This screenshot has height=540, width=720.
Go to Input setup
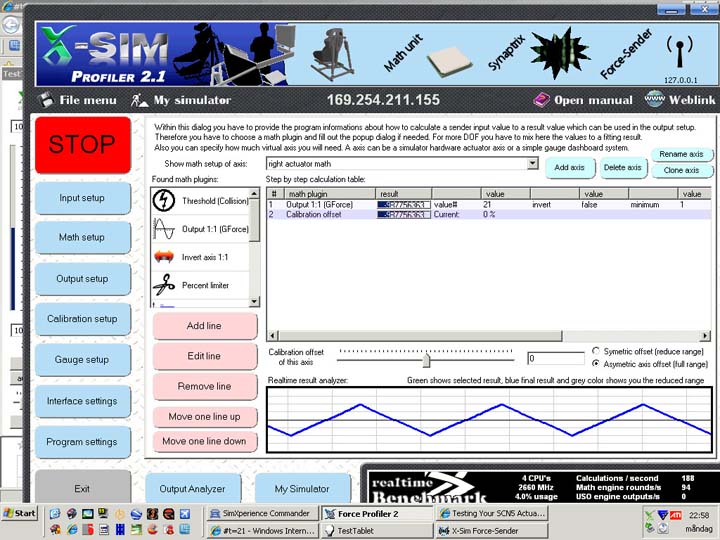(x=82, y=198)
